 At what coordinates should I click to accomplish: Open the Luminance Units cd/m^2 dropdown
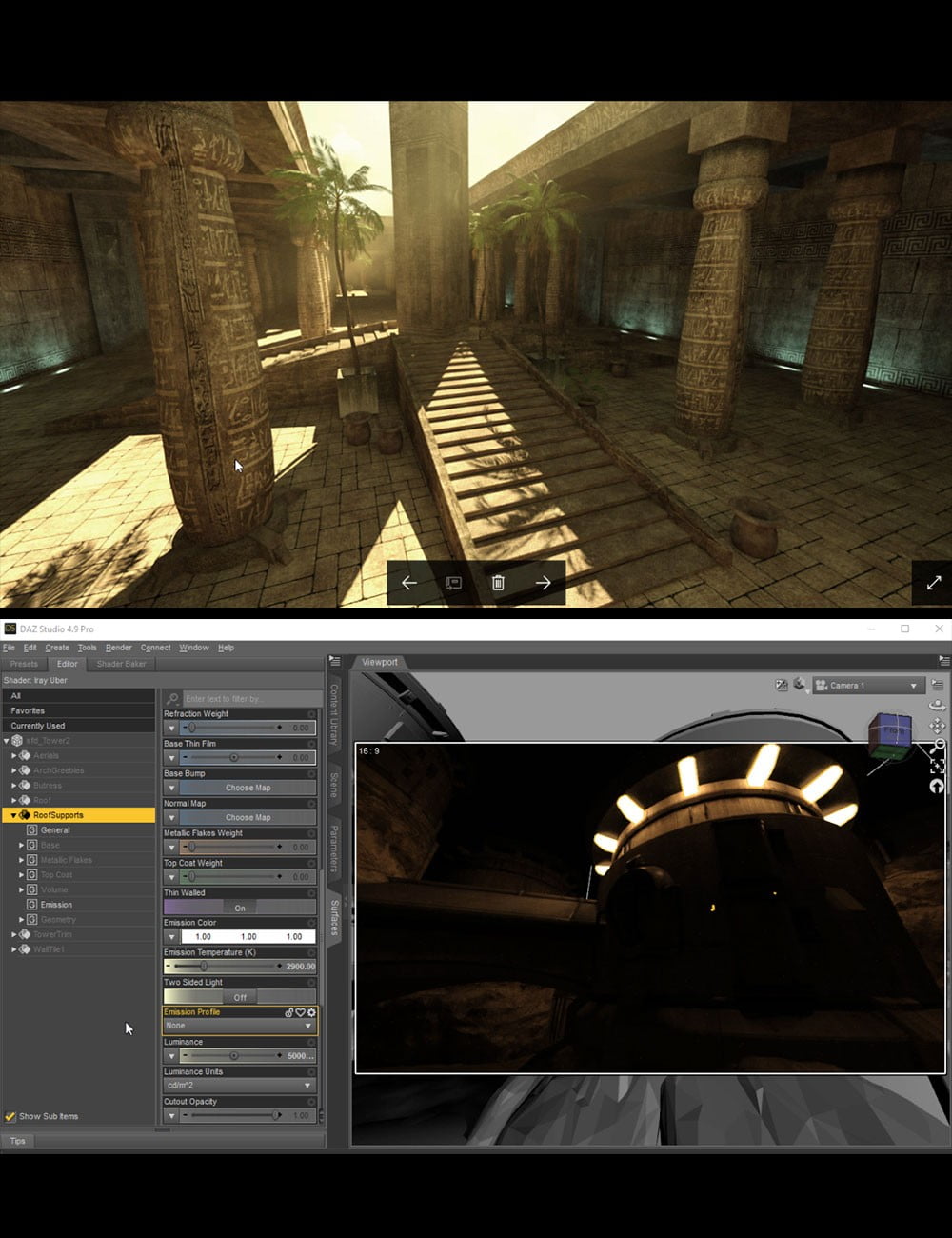tap(239, 1086)
